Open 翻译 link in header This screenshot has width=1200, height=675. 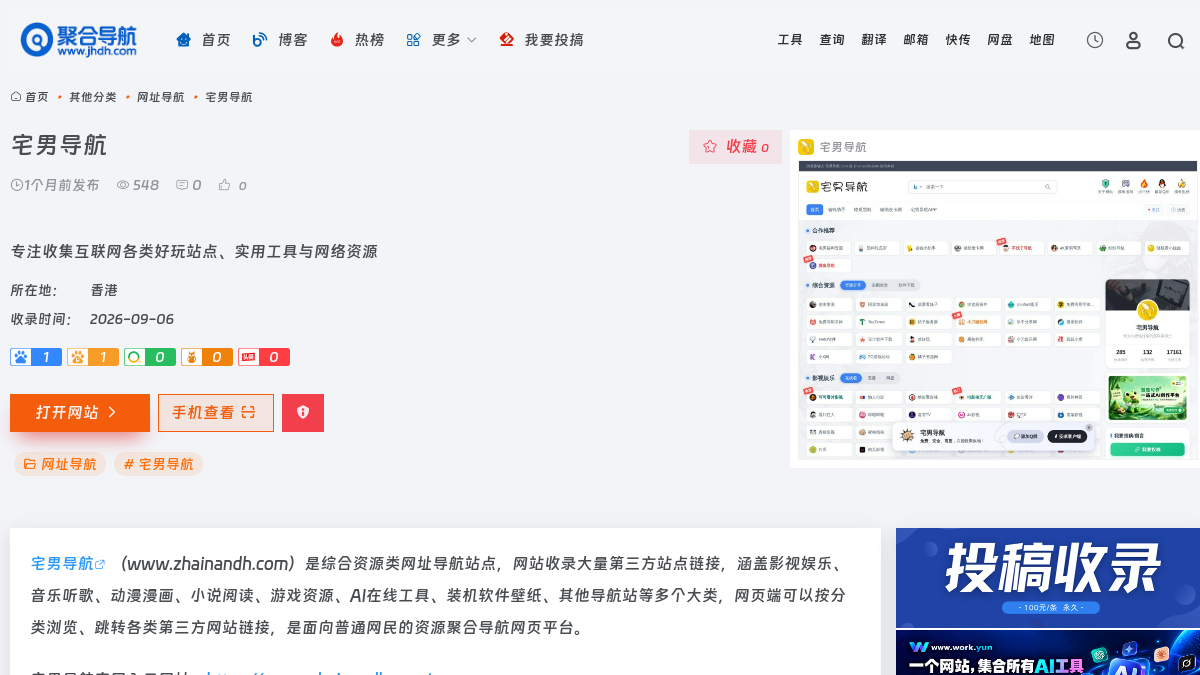874,40
